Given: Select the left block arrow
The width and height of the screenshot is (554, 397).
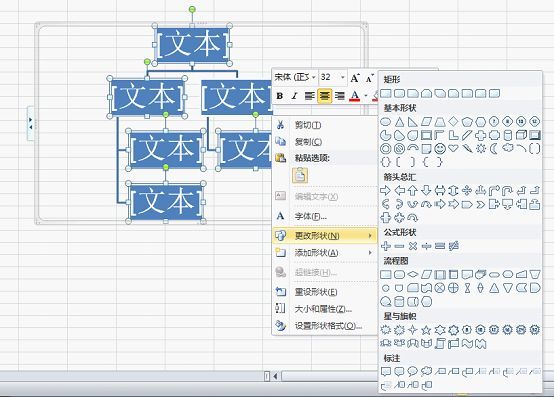Looking at the screenshot, I should coord(399,191).
